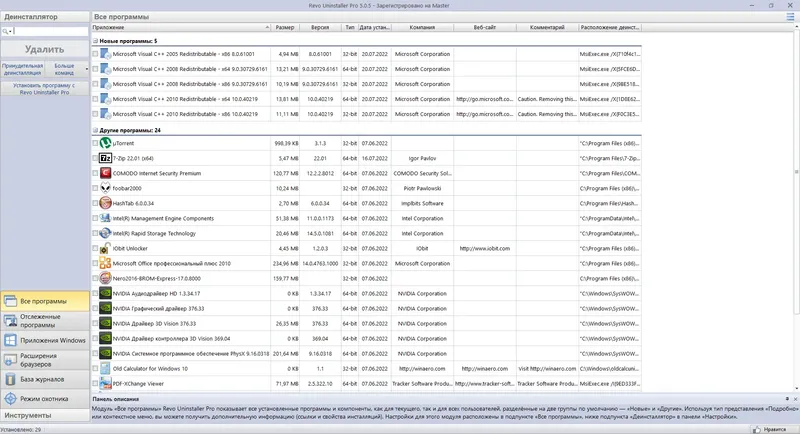Image resolution: width=800 pixels, height=434 pixels.
Task: Click the База журналов icon
Action: [x=10, y=379]
